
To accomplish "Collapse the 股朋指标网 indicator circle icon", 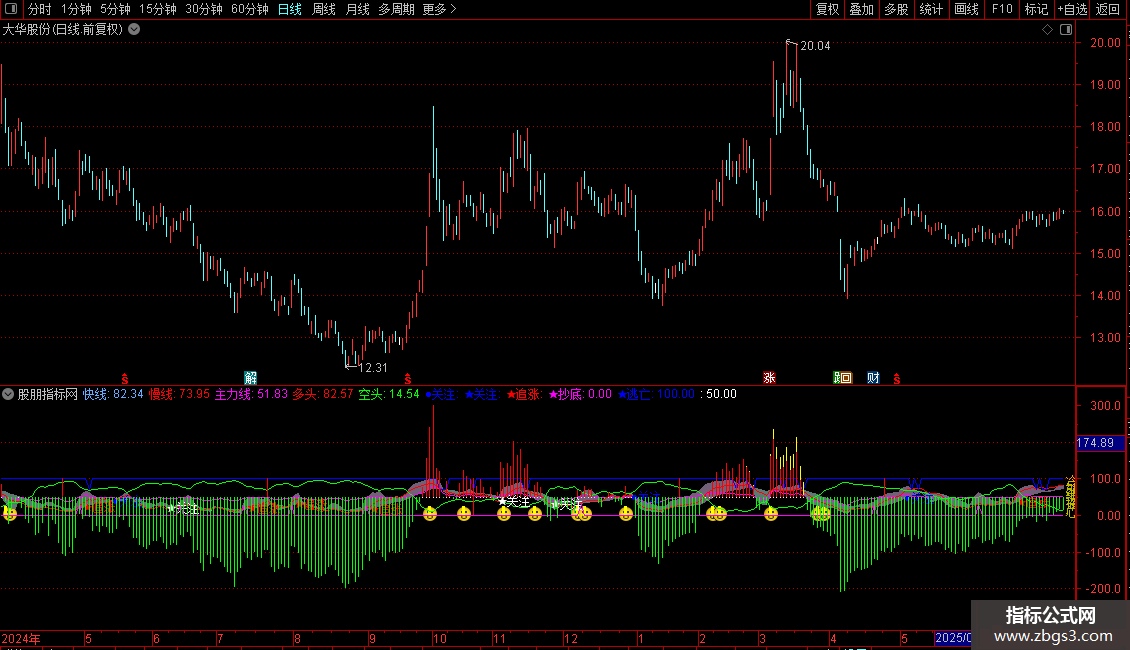I will tap(8, 394).
